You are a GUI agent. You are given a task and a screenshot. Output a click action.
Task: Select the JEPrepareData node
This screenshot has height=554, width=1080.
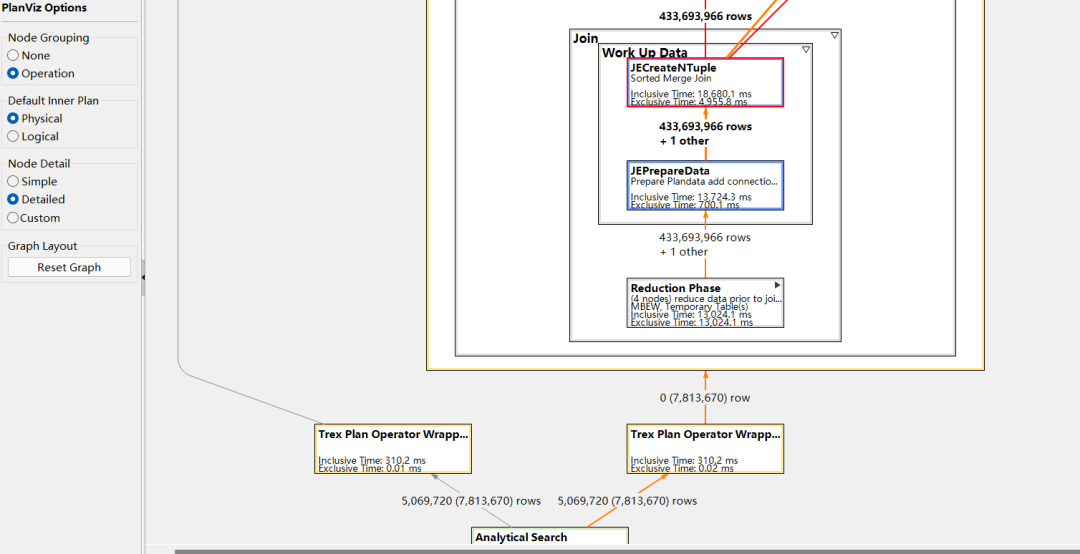705,185
